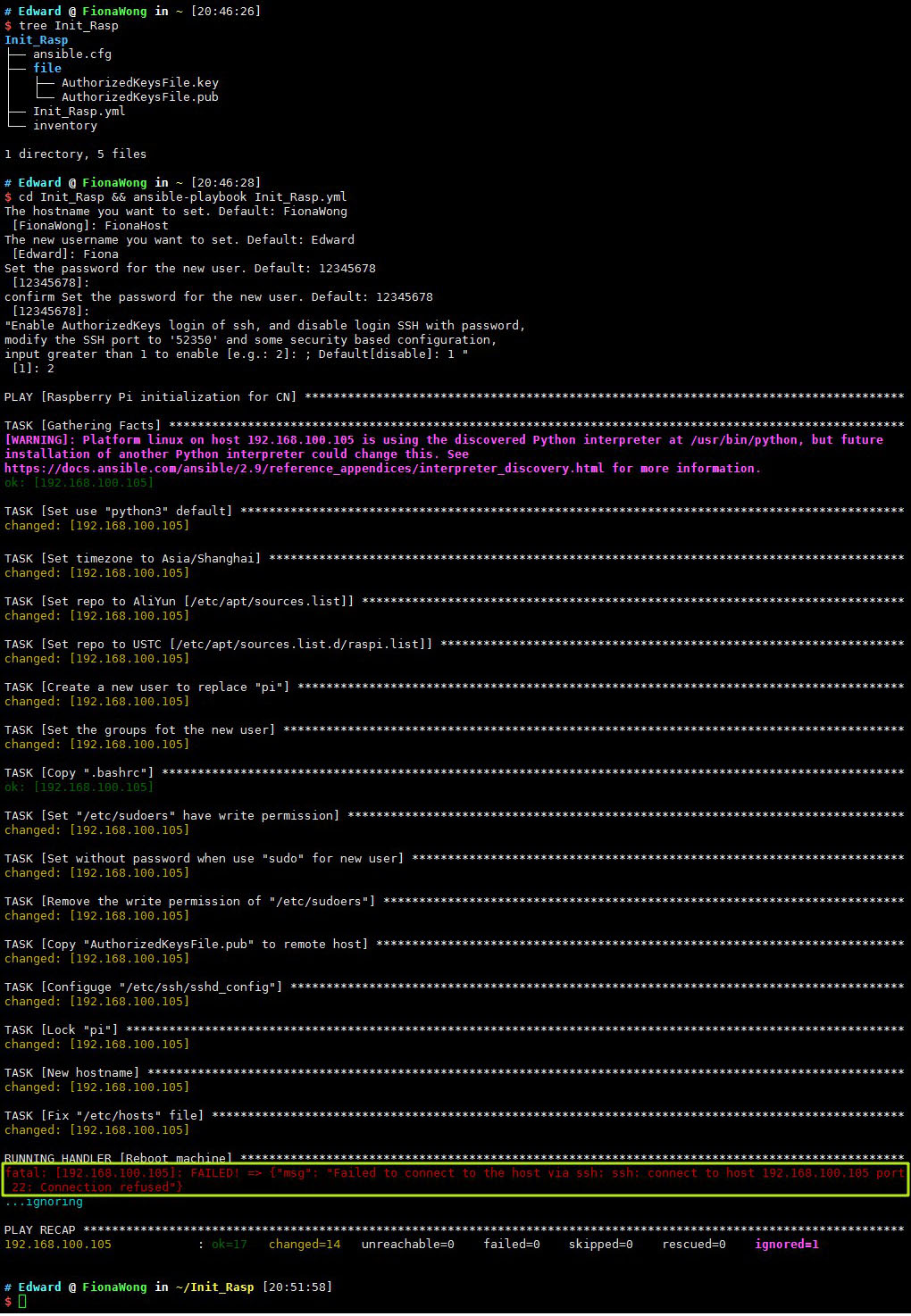Click the 'skipped=0' recap value
Viewport: 911px width, 1316px height.
pos(601,1245)
